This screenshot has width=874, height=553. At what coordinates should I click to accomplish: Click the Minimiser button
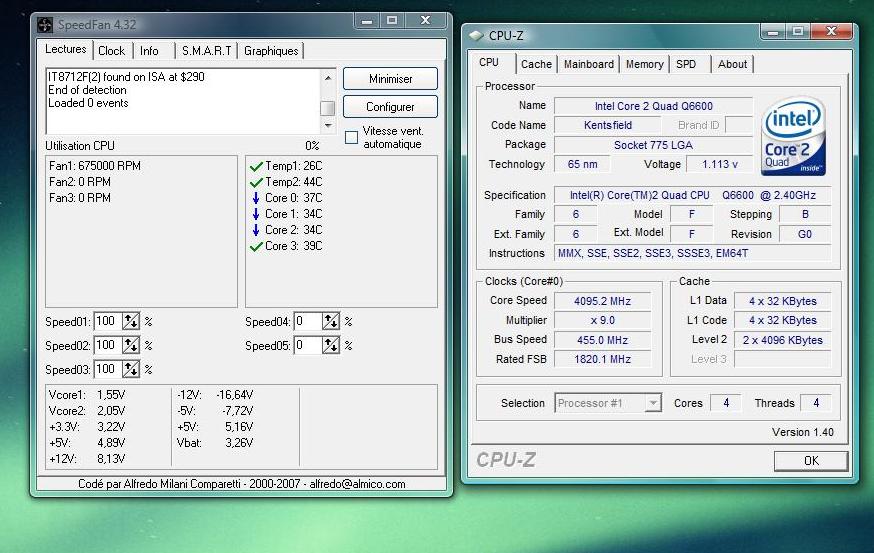point(390,79)
